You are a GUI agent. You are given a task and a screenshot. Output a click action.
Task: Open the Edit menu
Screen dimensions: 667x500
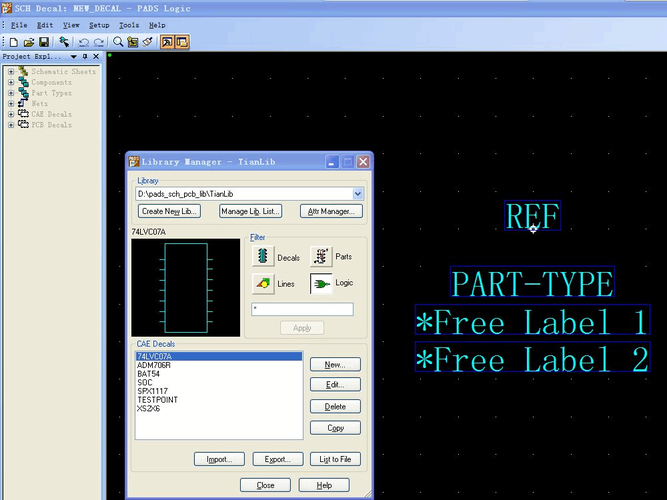click(x=45, y=25)
